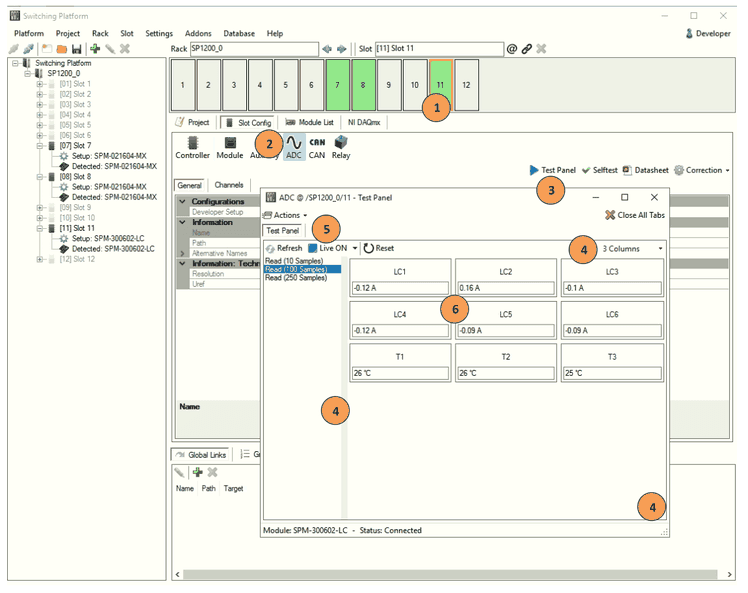Click the Developer user icon
748x593 pixels.
tap(689, 33)
